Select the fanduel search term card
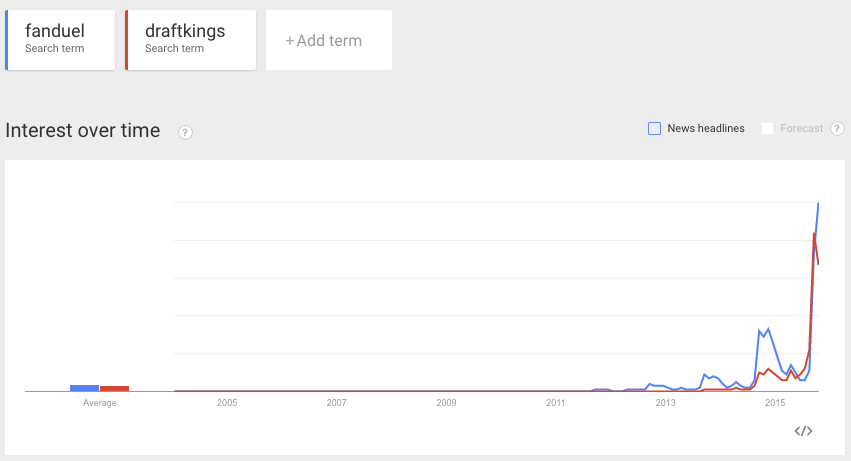 pos(61,40)
